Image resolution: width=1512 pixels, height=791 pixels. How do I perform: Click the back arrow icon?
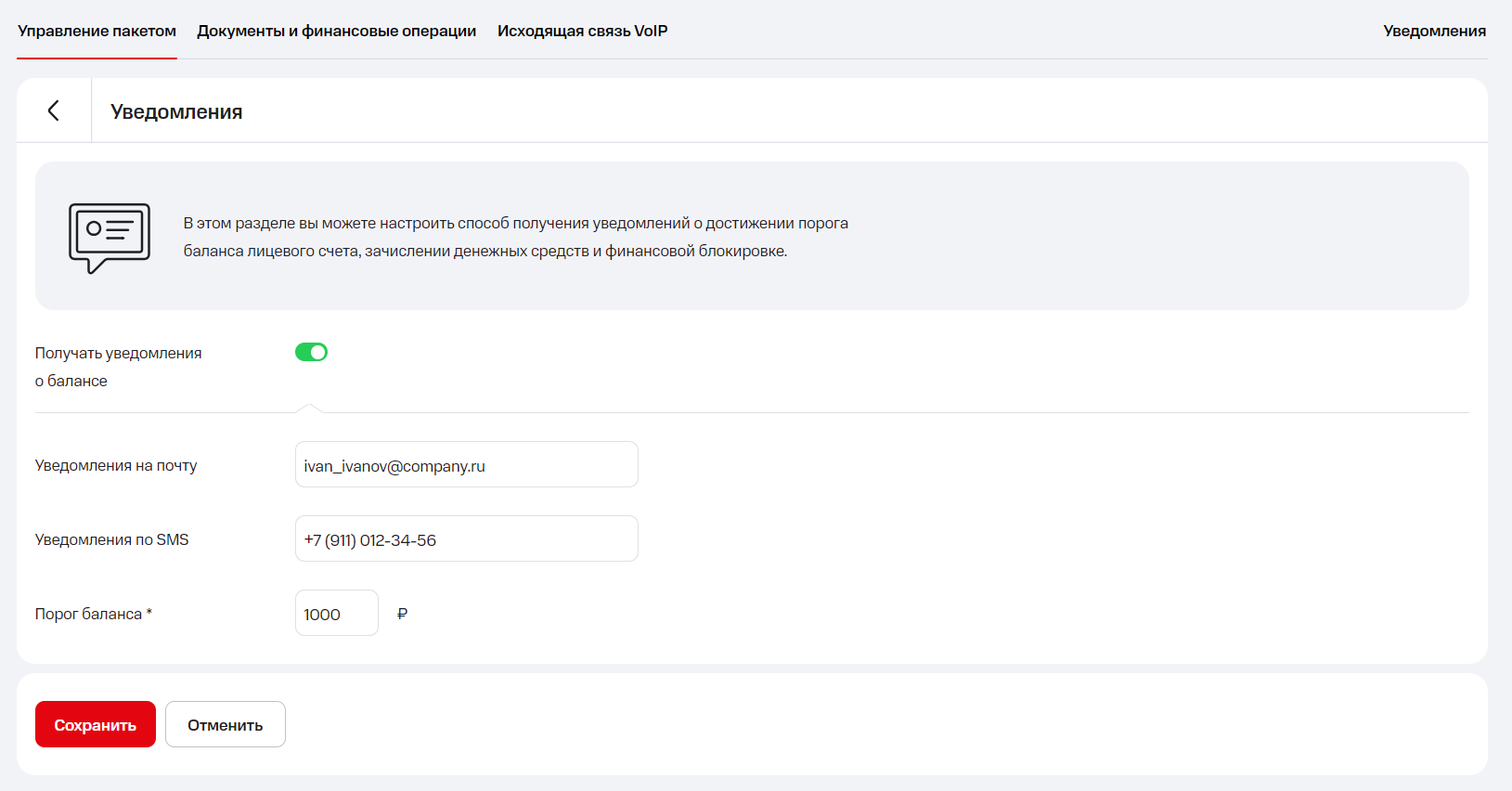click(53, 110)
